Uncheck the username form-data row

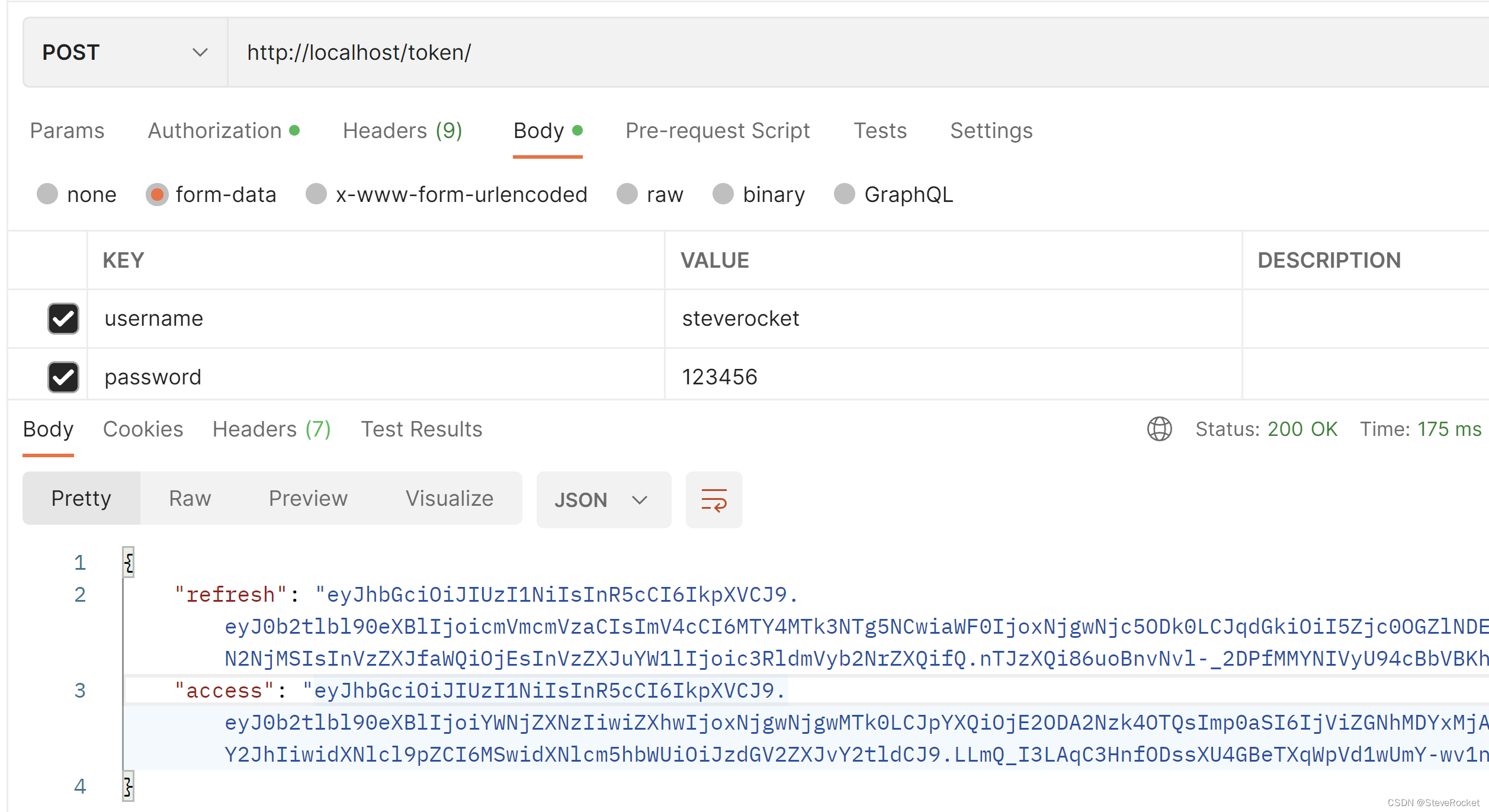click(62, 319)
